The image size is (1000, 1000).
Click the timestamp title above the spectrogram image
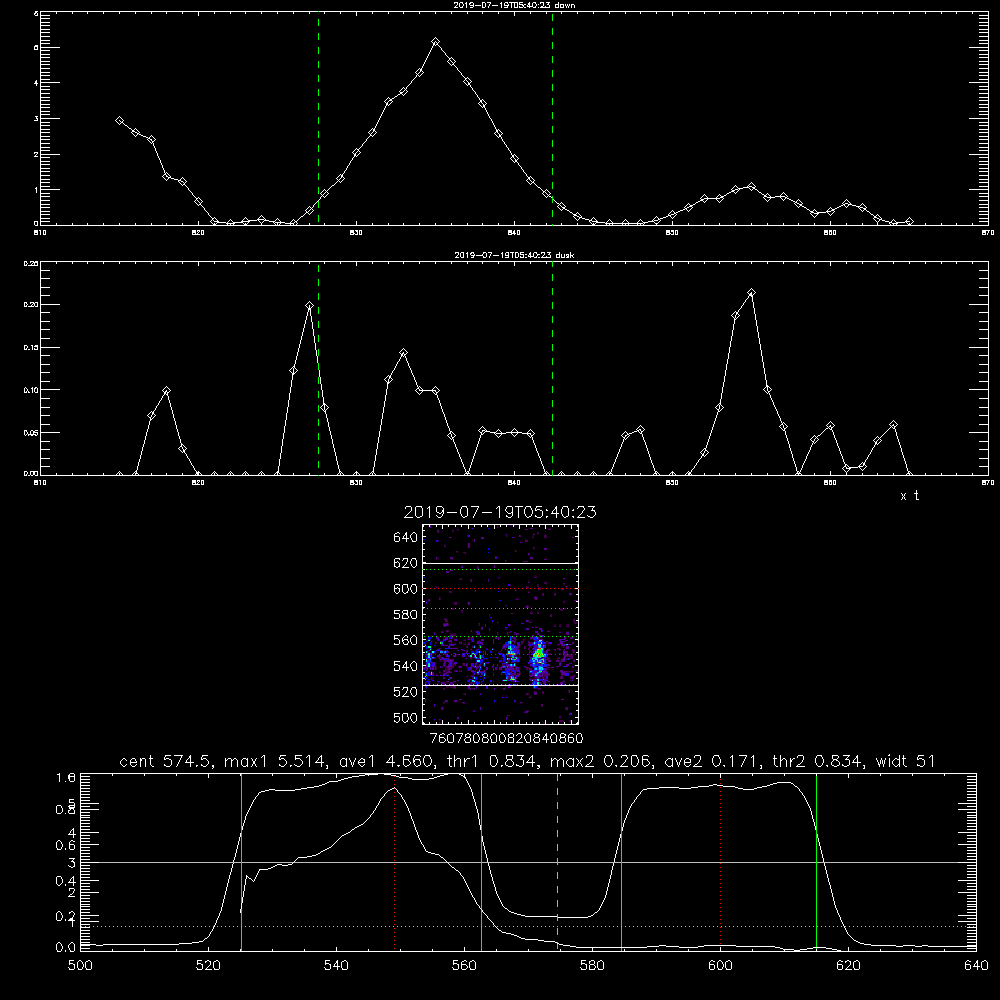pyautogui.click(x=500, y=512)
